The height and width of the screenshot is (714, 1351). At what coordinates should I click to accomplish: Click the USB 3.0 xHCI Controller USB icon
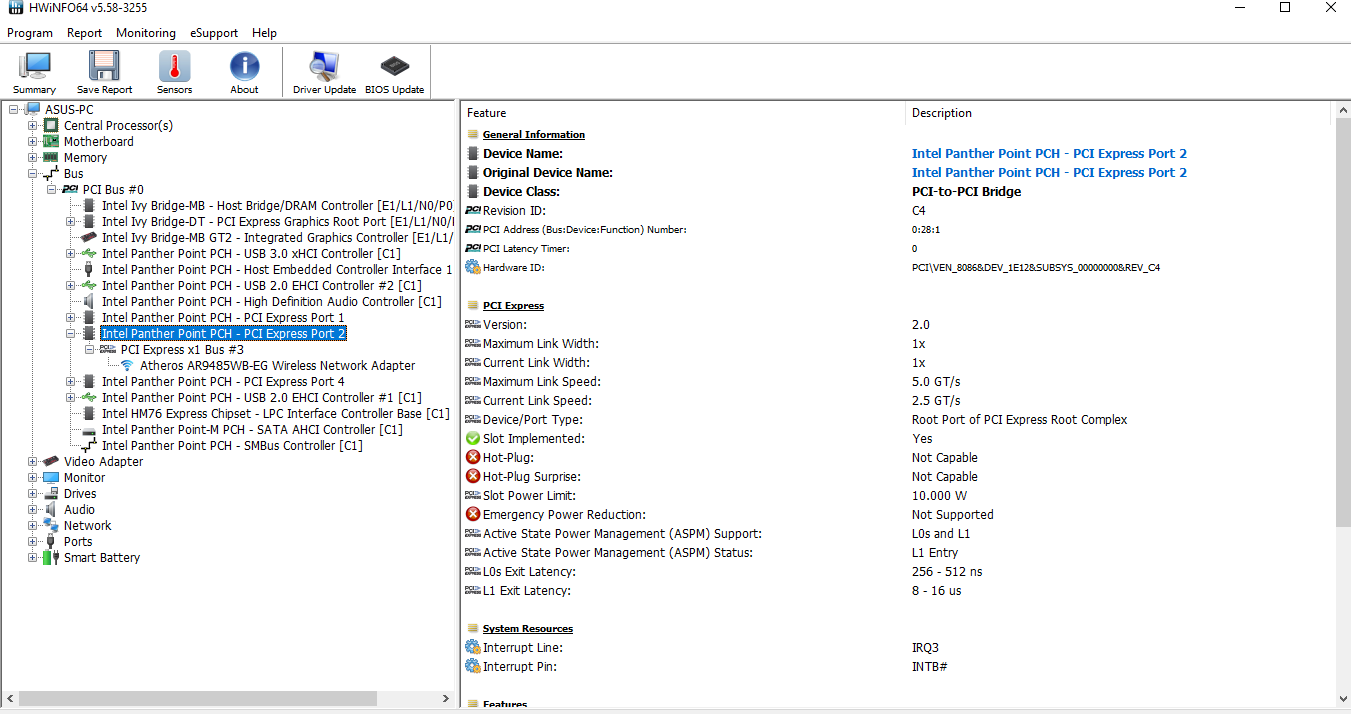[x=89, y=253]
